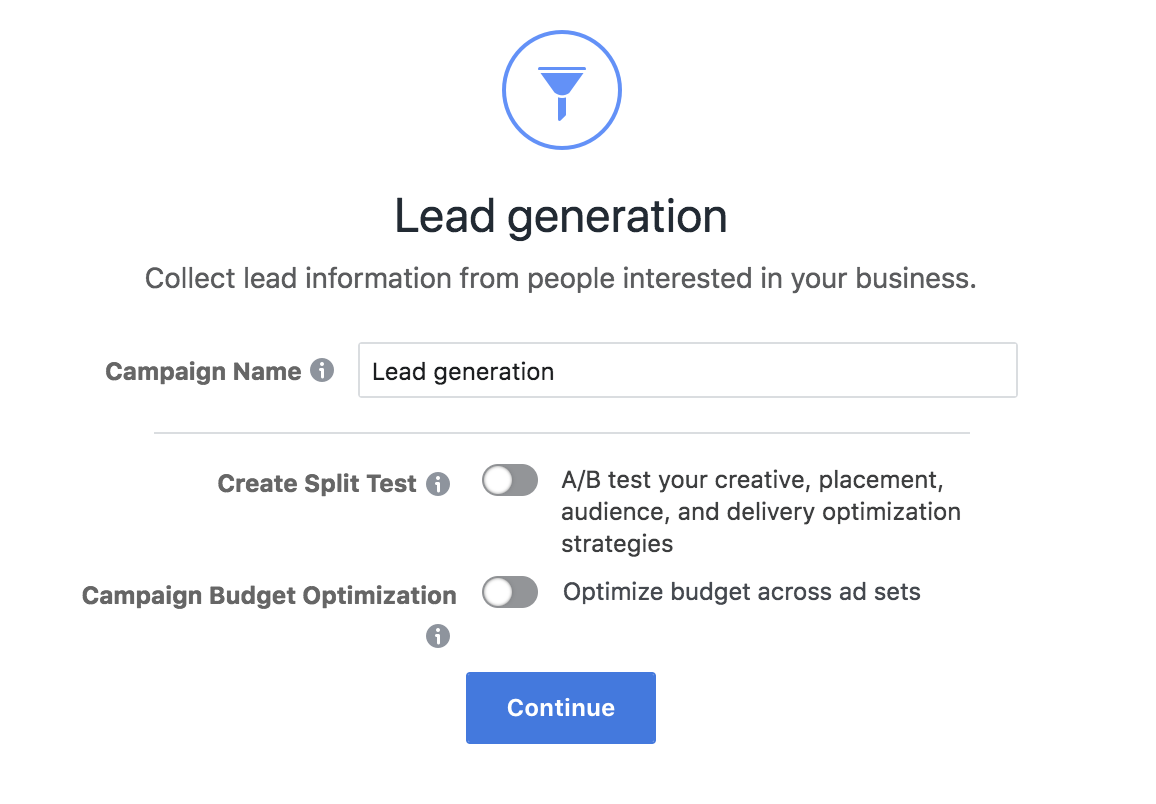Select the "Campaign Budget Optimization" label text
This screenshot has width=1156, height=804.
[269, 596]
